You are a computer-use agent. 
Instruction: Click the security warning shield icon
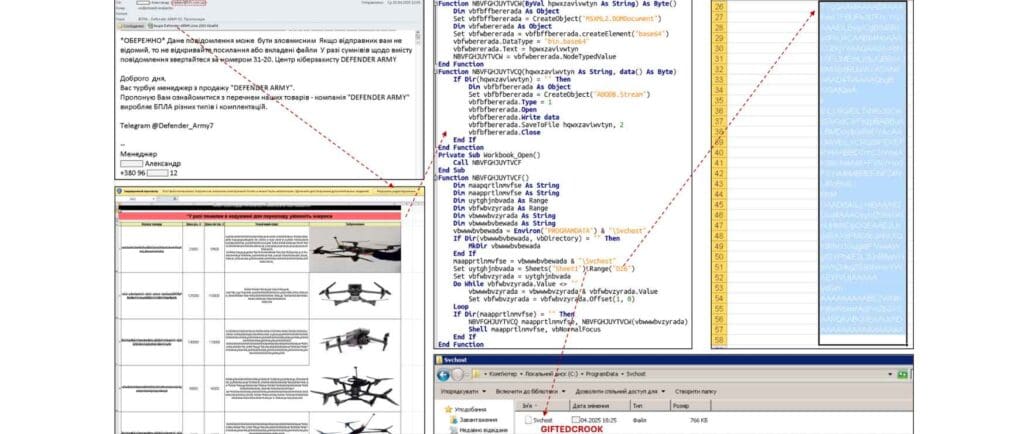pos(119,189)
